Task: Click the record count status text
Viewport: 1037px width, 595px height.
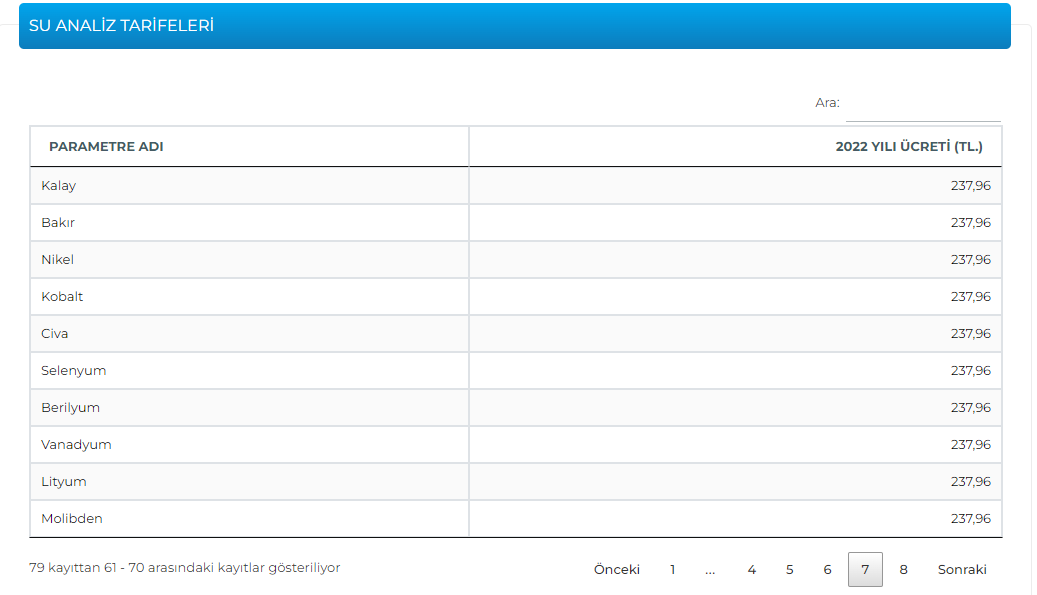Action: point(185,568)
